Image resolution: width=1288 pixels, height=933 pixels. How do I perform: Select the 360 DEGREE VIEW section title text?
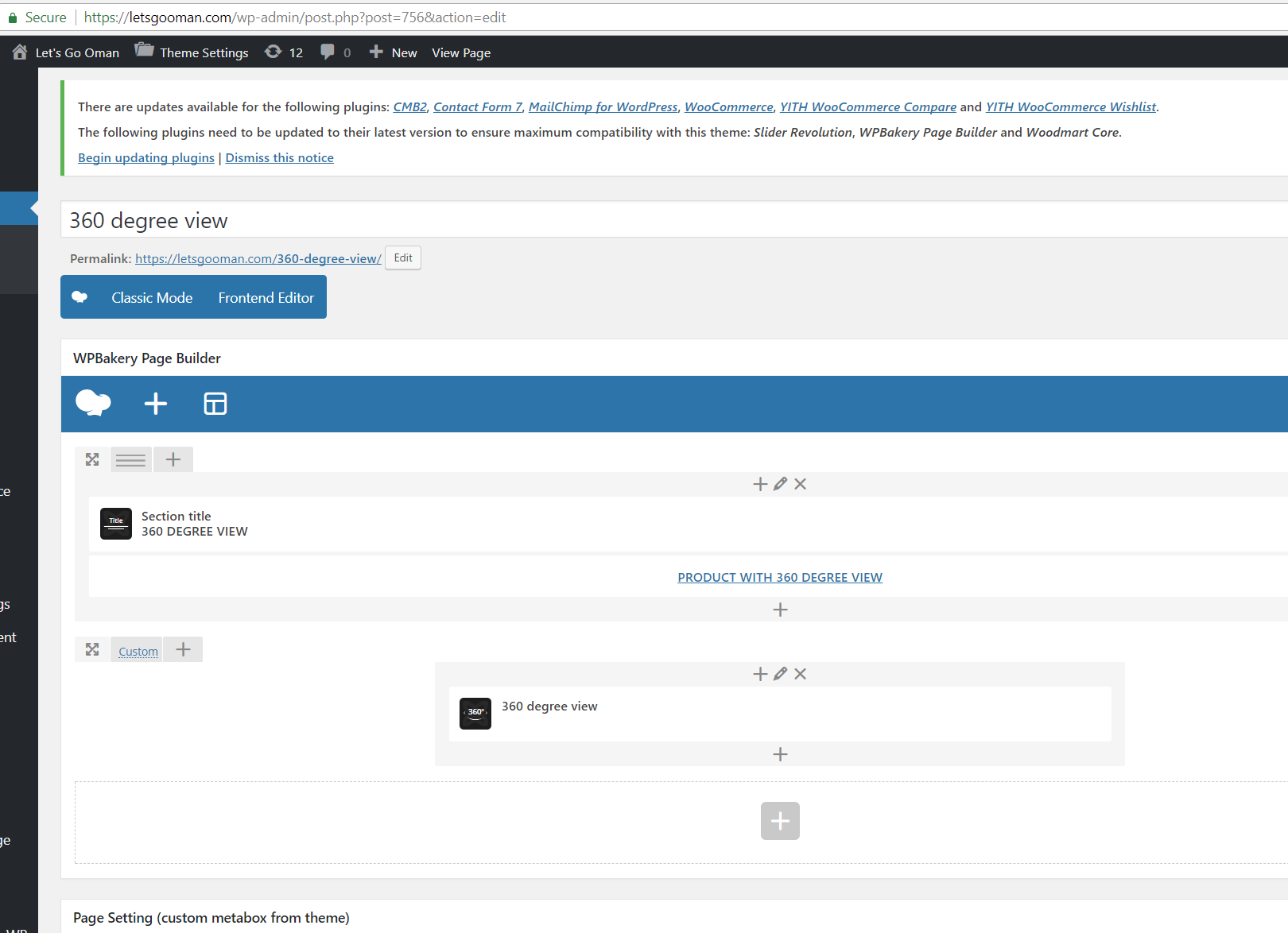(195, 532)
